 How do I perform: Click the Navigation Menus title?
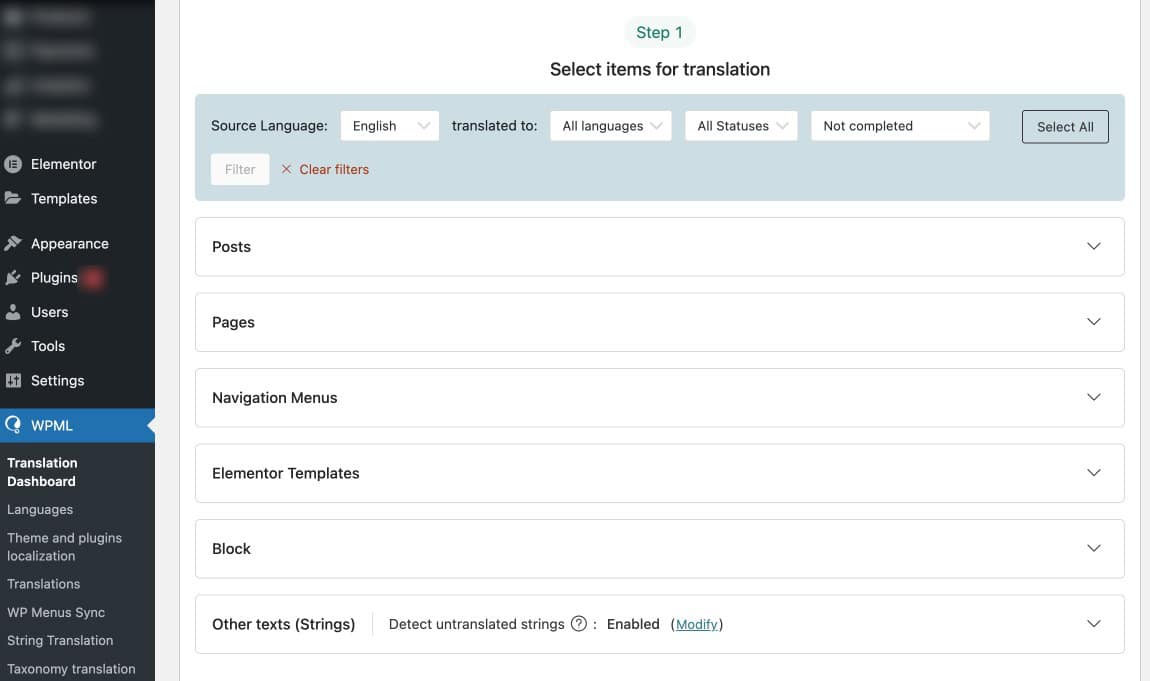[x=274, y=398]
